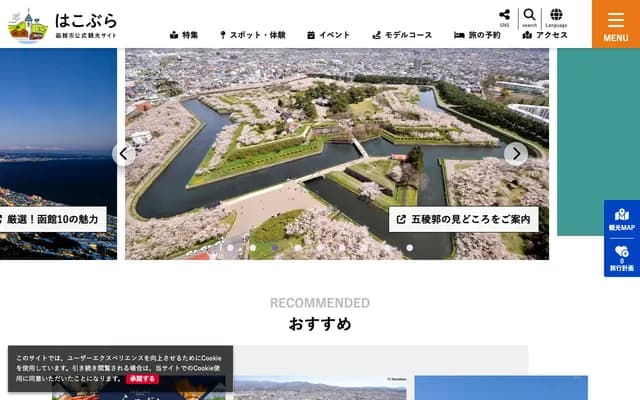Viewport: 640px width, 400px height.
Task: Select the last carousel pagination dot
Action: (410, 248)
